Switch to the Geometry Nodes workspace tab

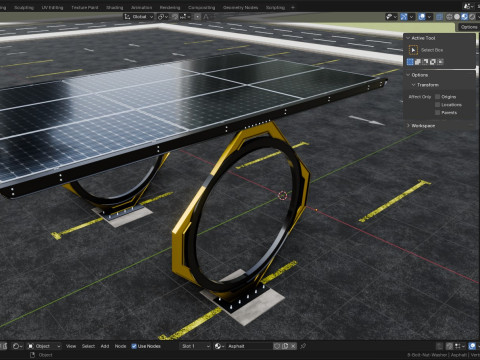pyautogui.click(x=240, y=7)
